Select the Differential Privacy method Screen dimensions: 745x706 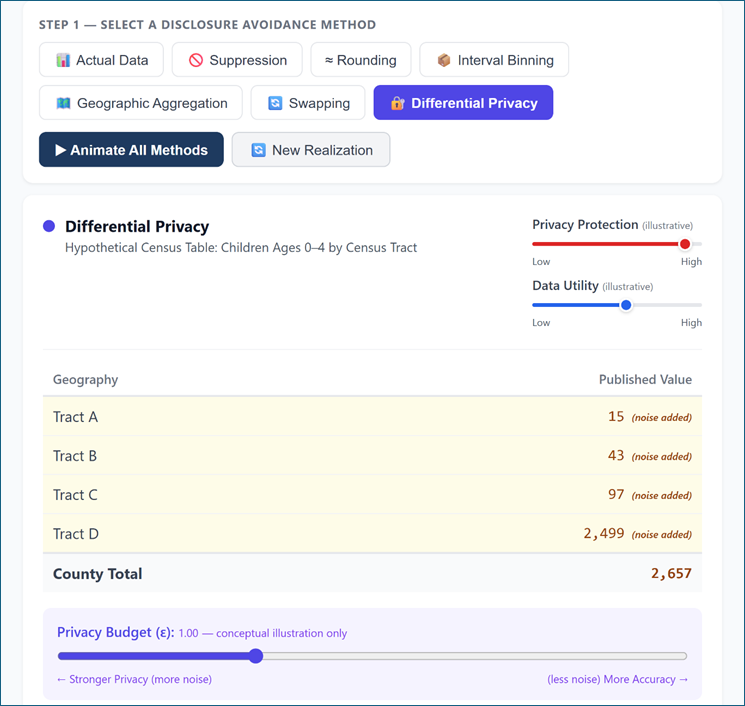[x=463, y=103]
